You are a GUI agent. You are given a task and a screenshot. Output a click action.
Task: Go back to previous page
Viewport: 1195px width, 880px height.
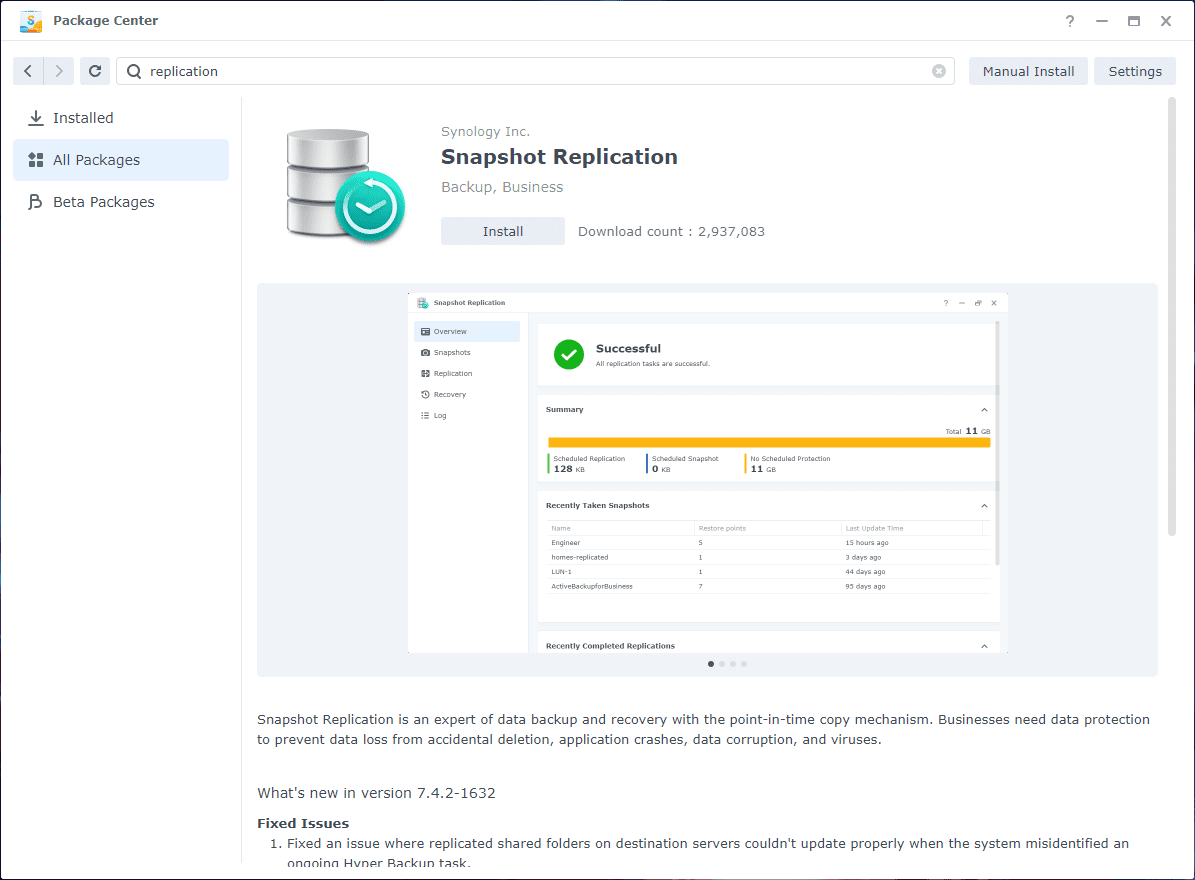[28, 71]
